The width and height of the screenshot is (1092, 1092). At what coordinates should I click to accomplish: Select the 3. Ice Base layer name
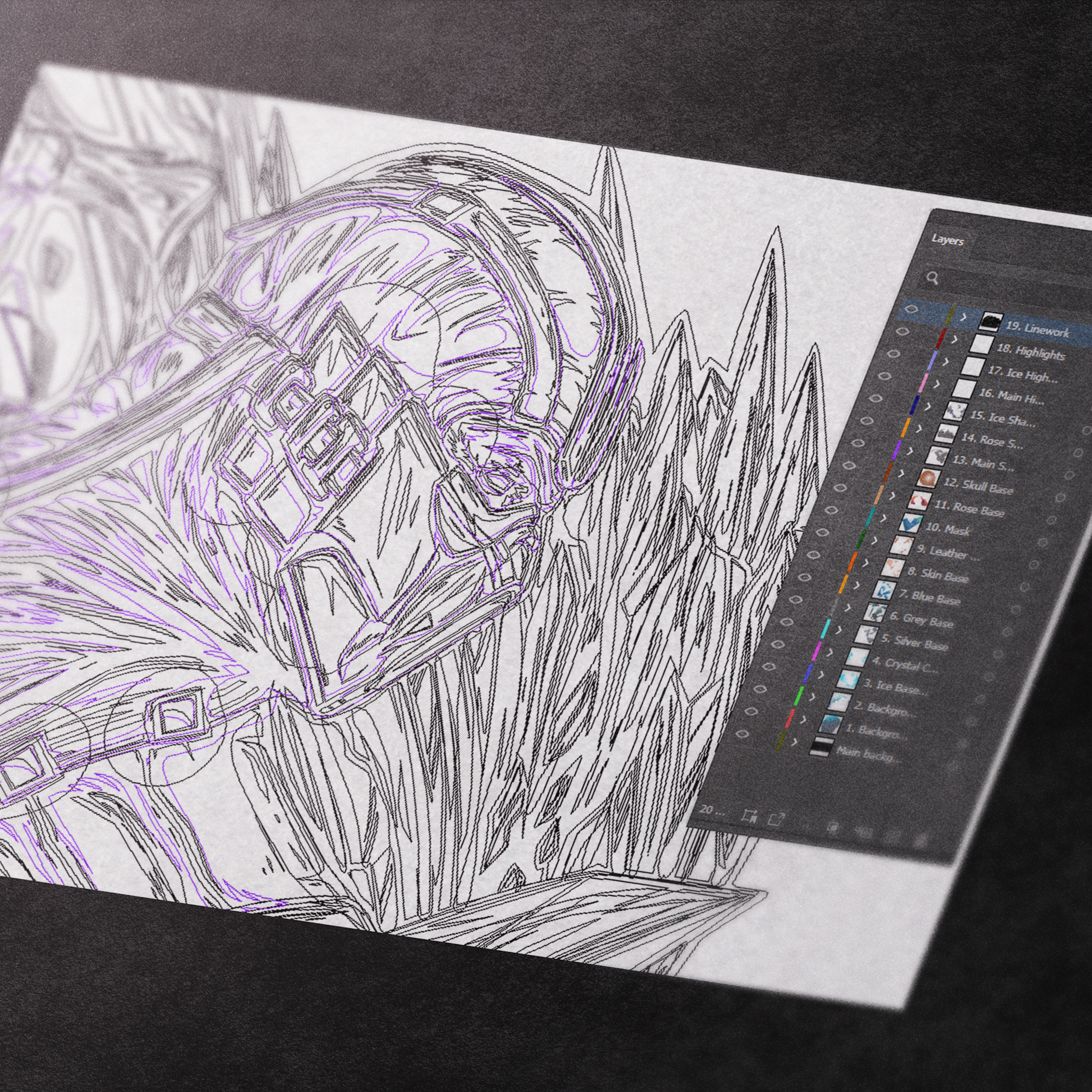click(894, 687)
